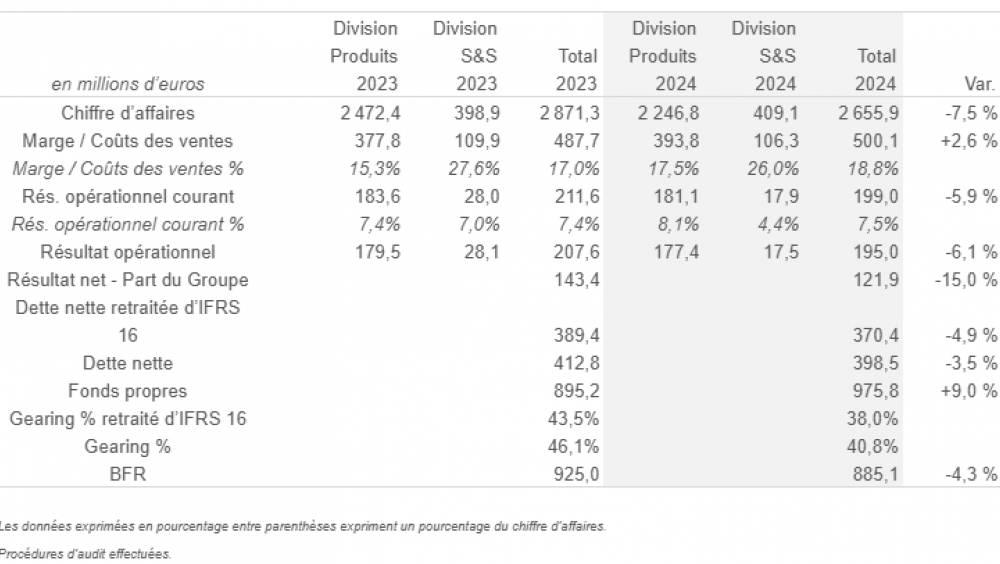Screen dimensions: 1000x564
Task: Select the "Fonds propres" row label
Action: (x=128, y=391)
